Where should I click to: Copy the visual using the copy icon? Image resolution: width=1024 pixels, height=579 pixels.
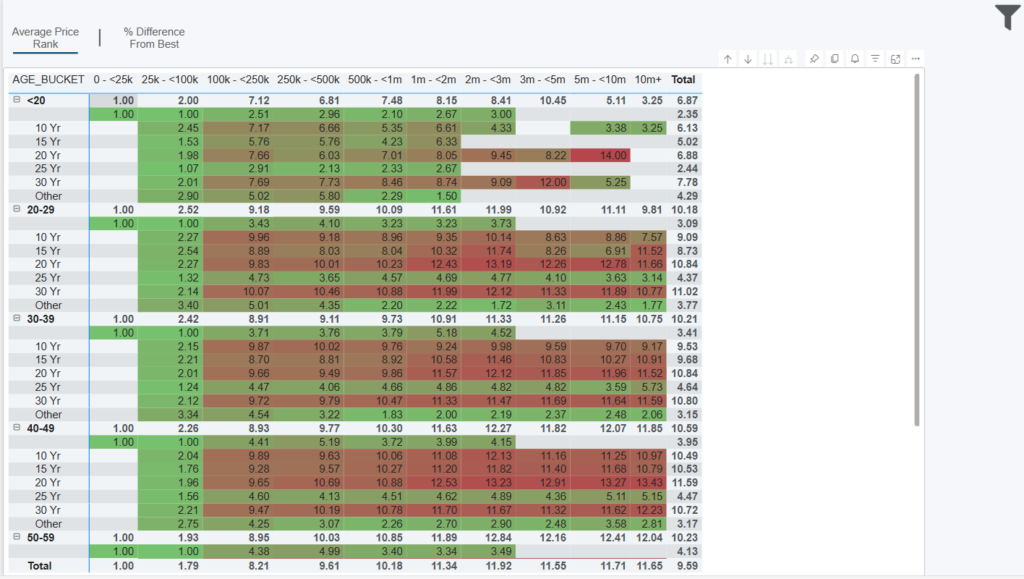tap(835, 59)
